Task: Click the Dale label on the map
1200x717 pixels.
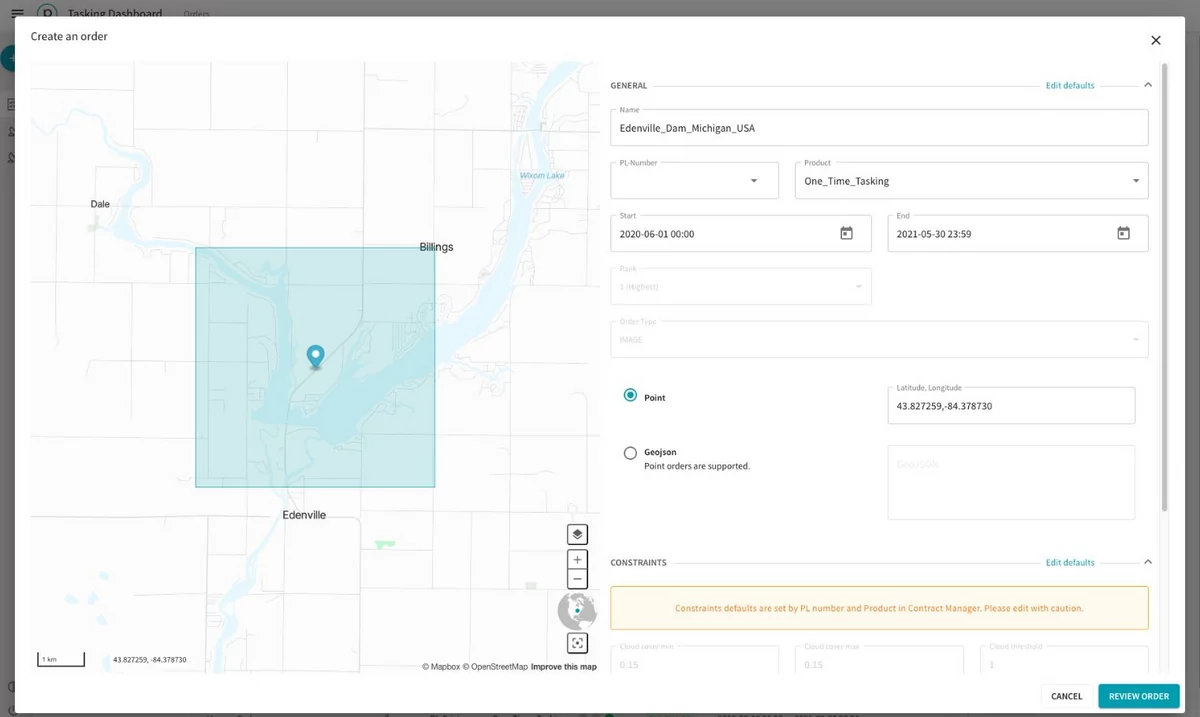Action: (x=100, y=204)
